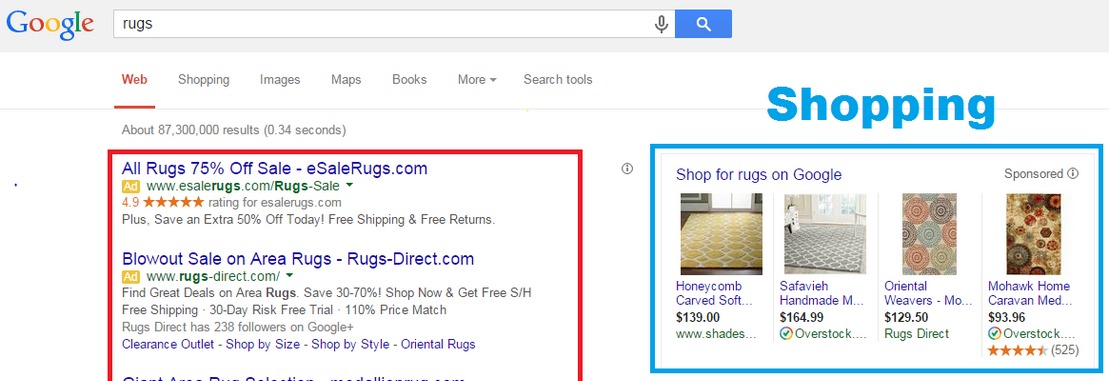Open Search tools options
This screenshot has width=1109, height=381.
click(558, 80)
